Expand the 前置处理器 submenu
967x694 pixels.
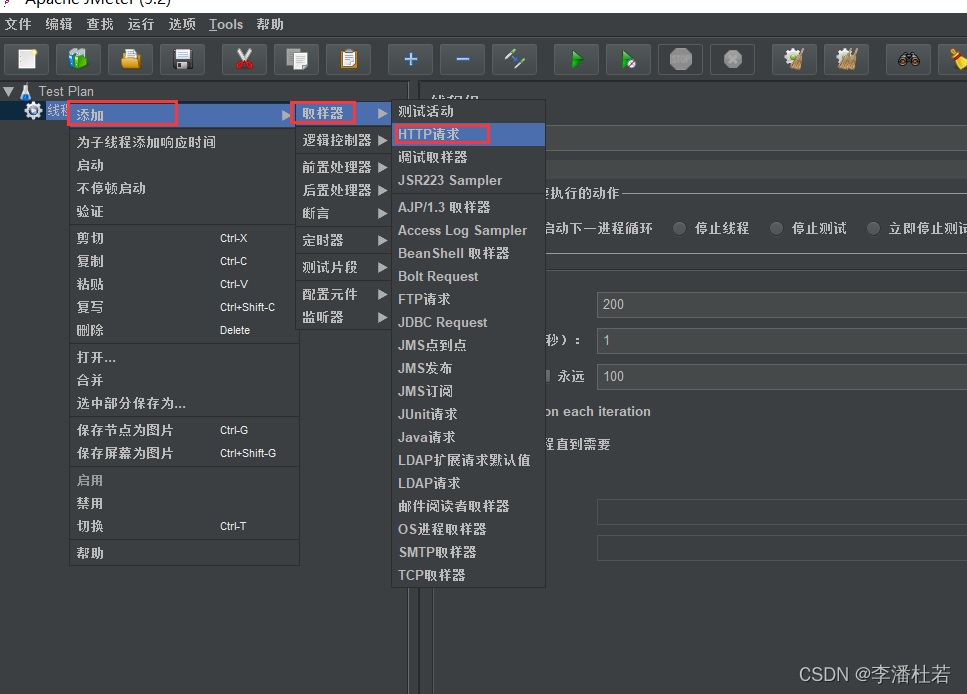click(343, 167)
